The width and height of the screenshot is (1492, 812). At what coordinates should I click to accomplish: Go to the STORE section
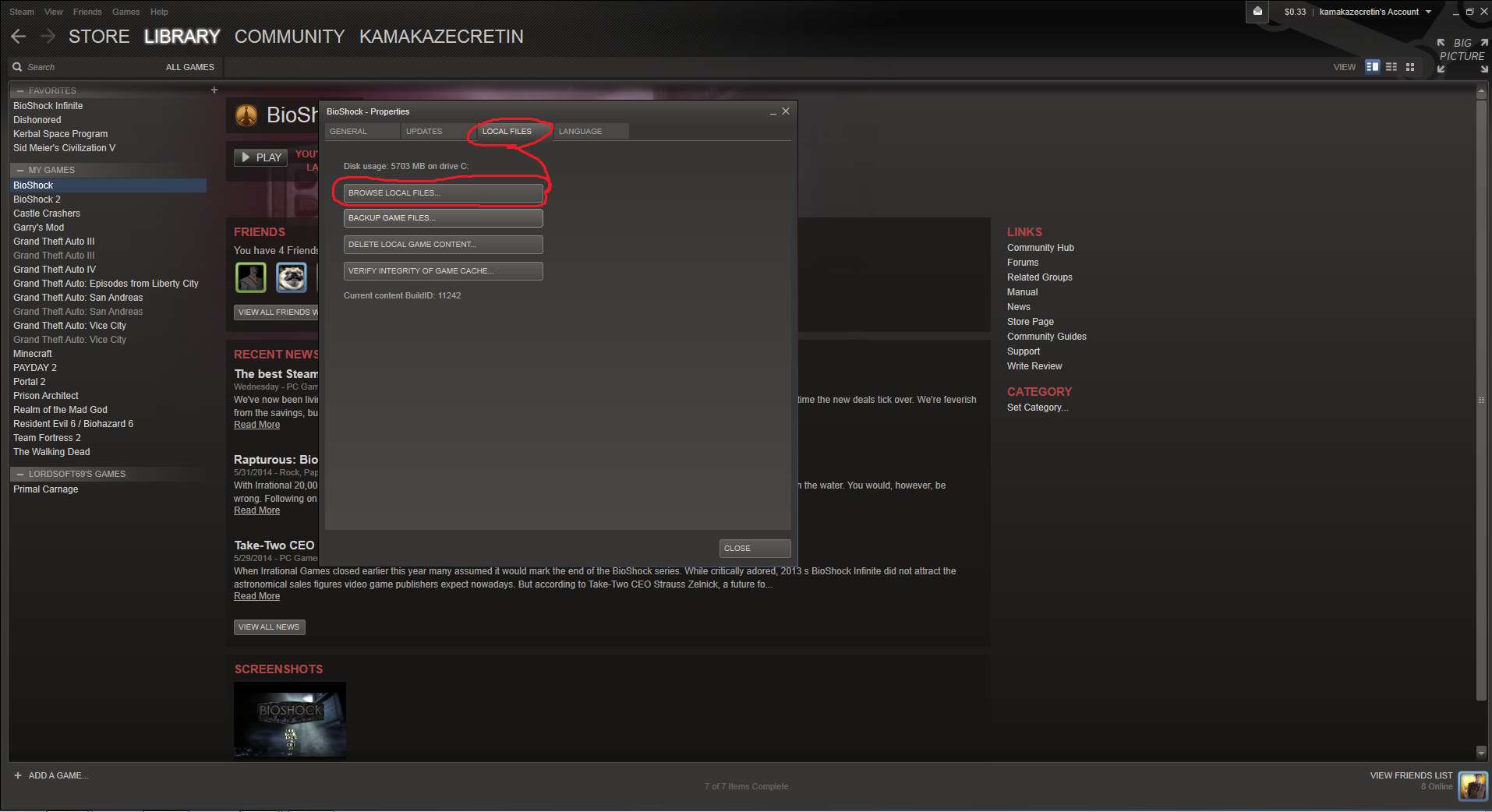pos(99,37)
